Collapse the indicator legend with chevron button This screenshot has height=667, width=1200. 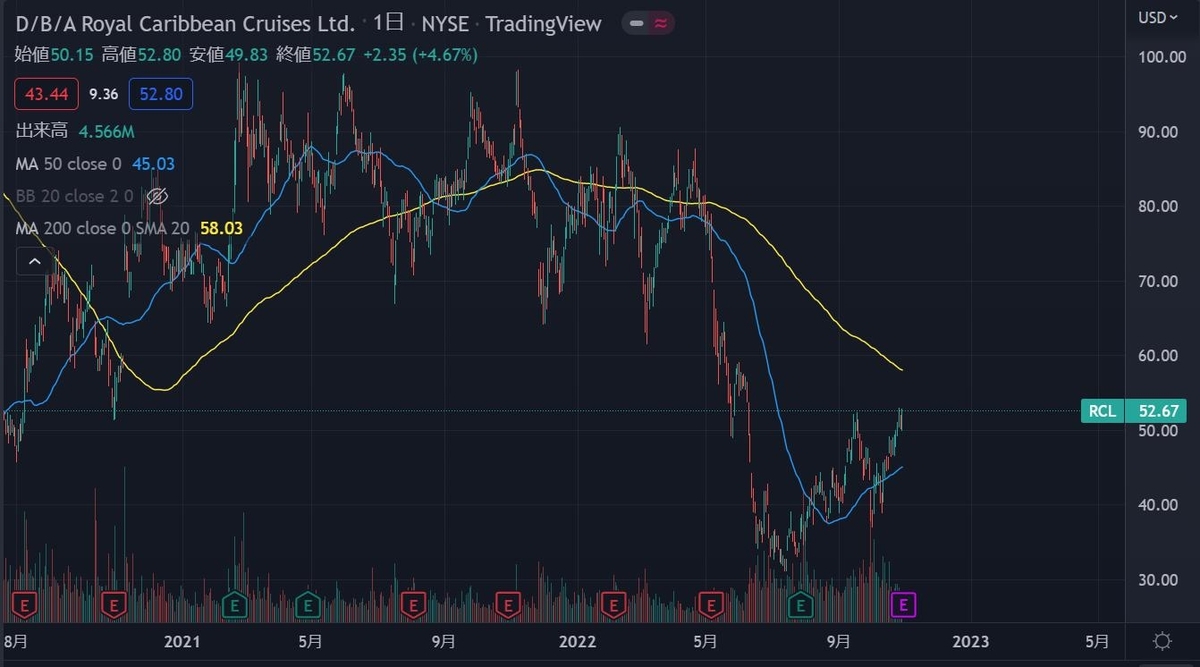click(35, 262)
